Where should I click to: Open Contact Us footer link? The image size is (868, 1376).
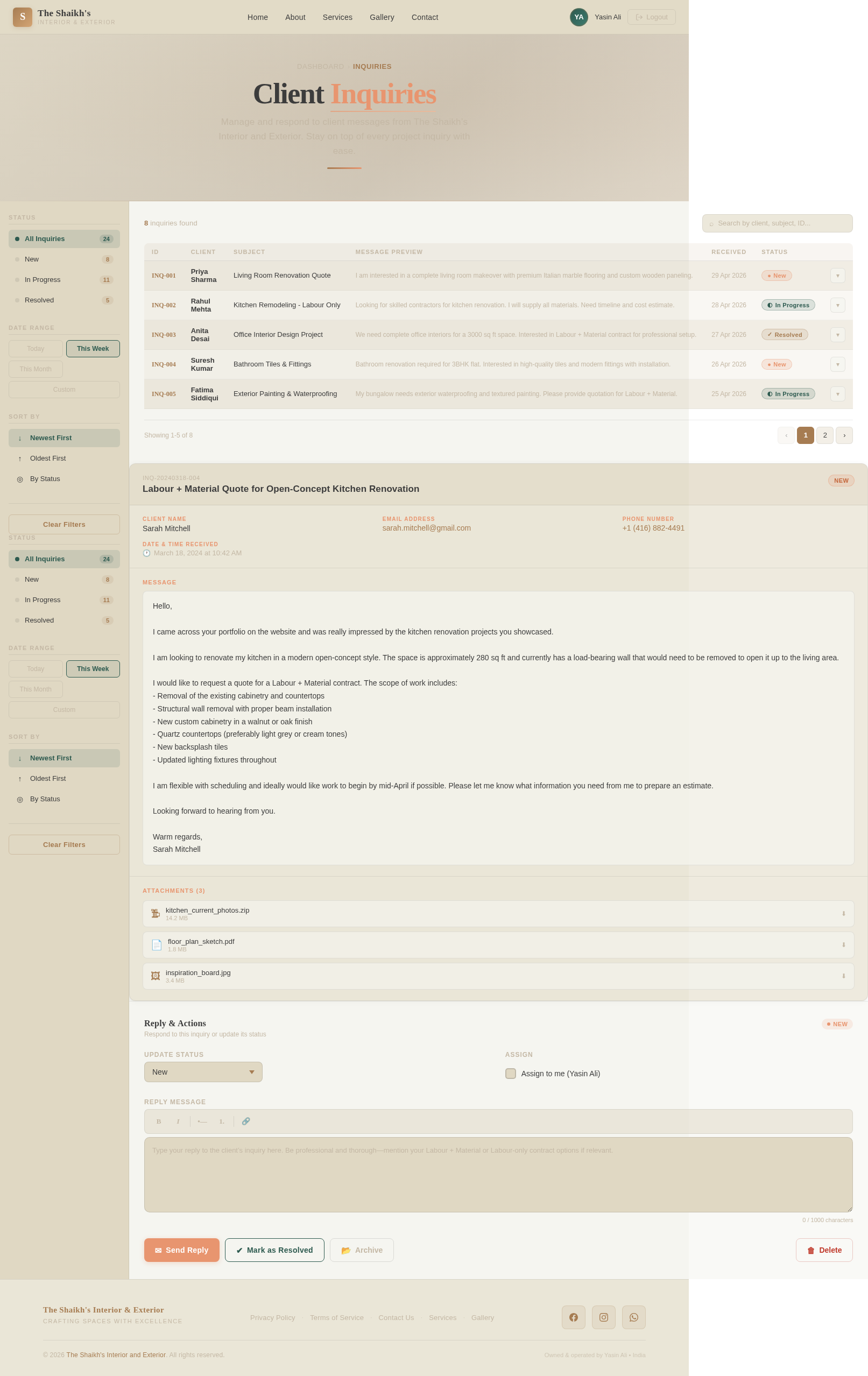tap(396, 1318)
